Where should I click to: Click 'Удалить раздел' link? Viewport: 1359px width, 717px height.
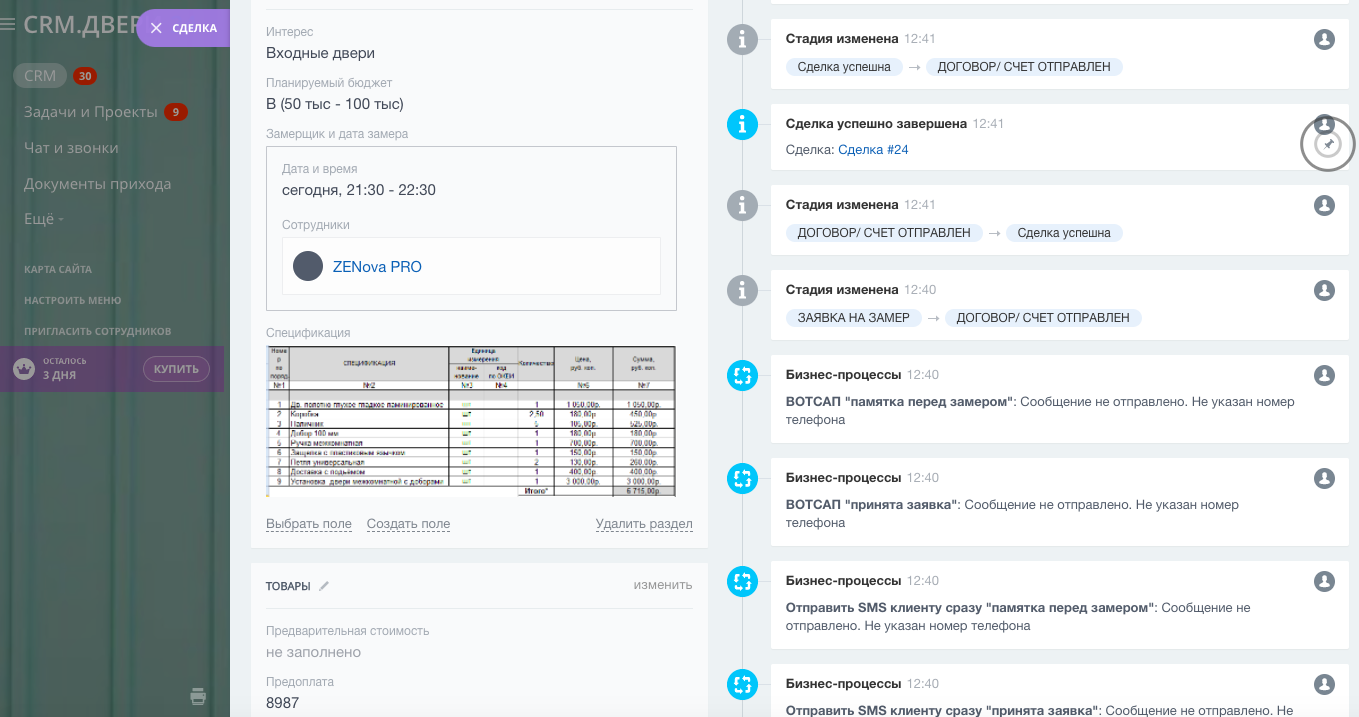[x=643, y=524]
